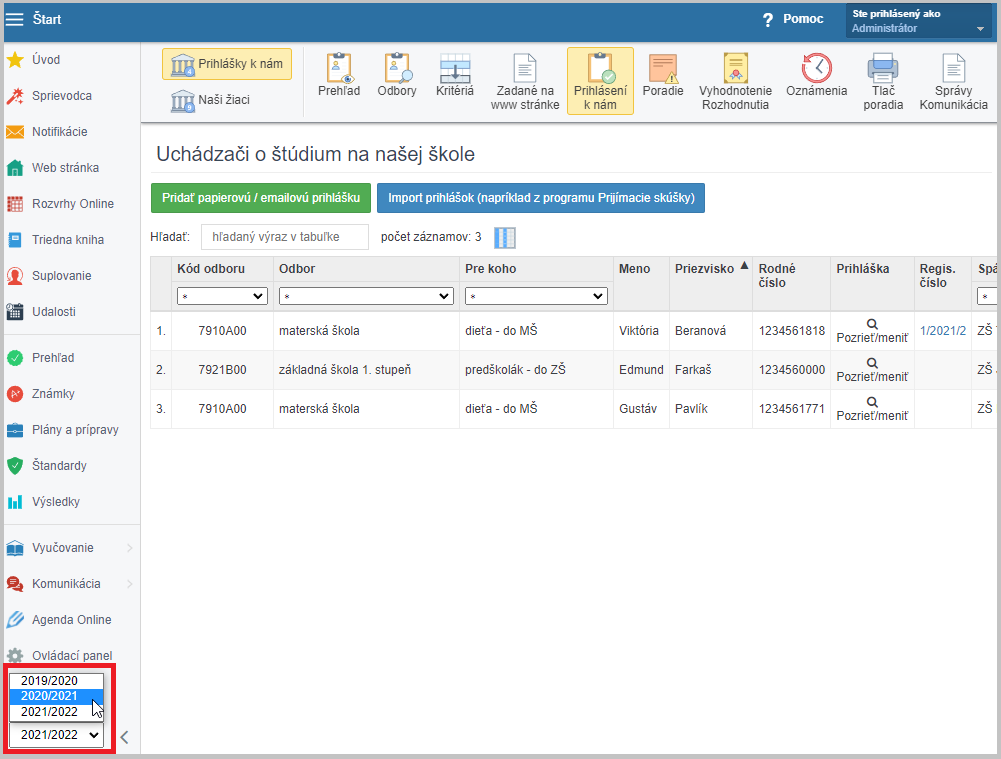This screenshot has height=759, width=1001.
Task: Click the Poradie warning icon
Action: coord(663,68)
